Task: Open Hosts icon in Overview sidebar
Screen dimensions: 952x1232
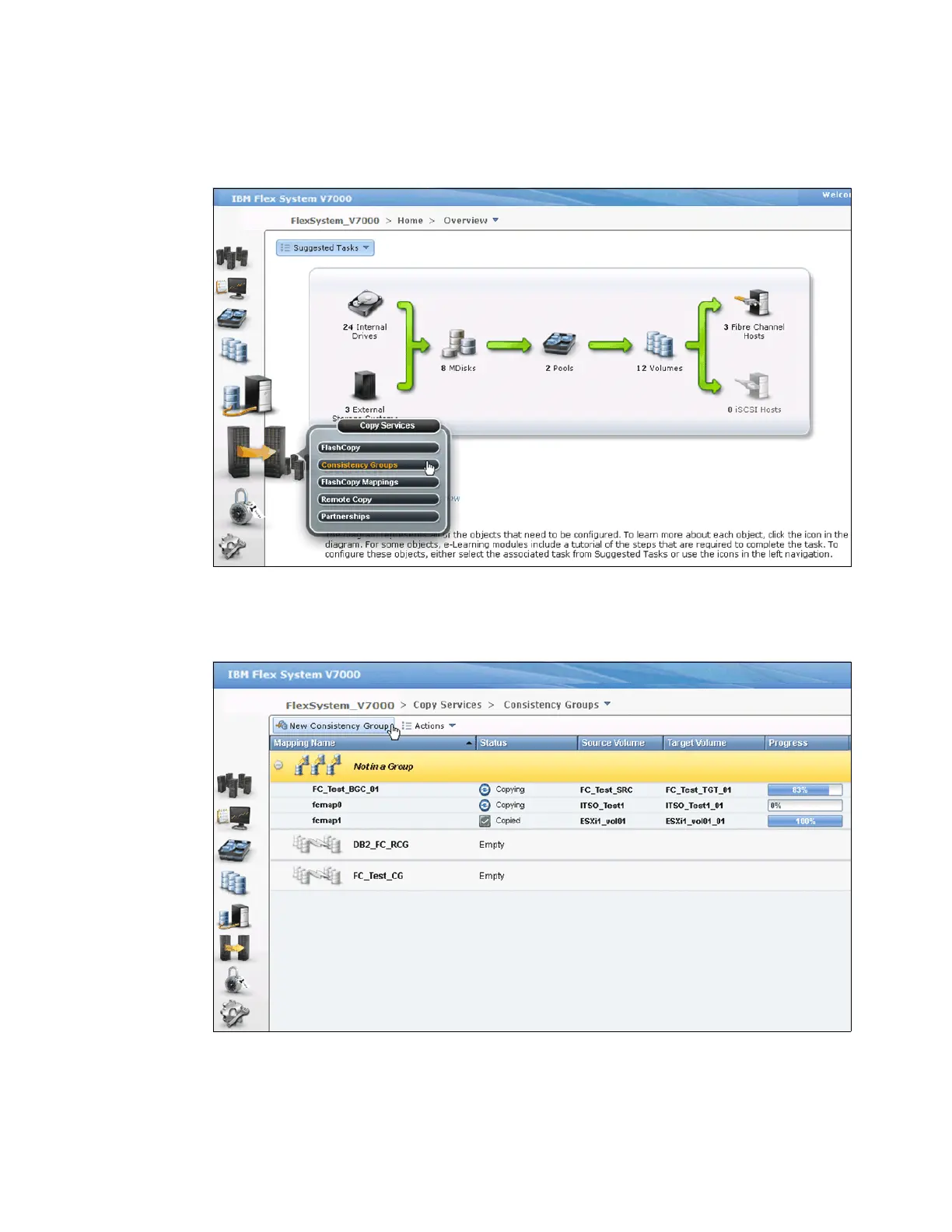Action: click(247, 395)
